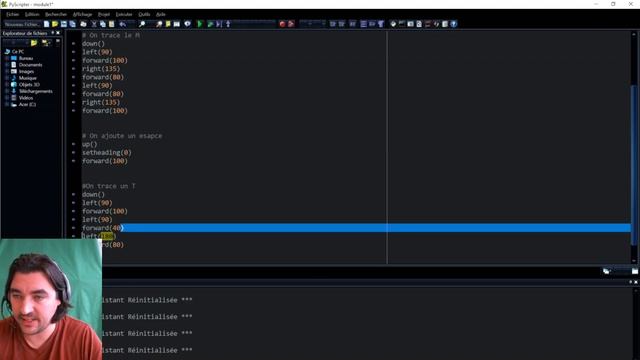Click the right(135) line under left(90)
This screenshot has width=640, height=360.
[101, 102]
